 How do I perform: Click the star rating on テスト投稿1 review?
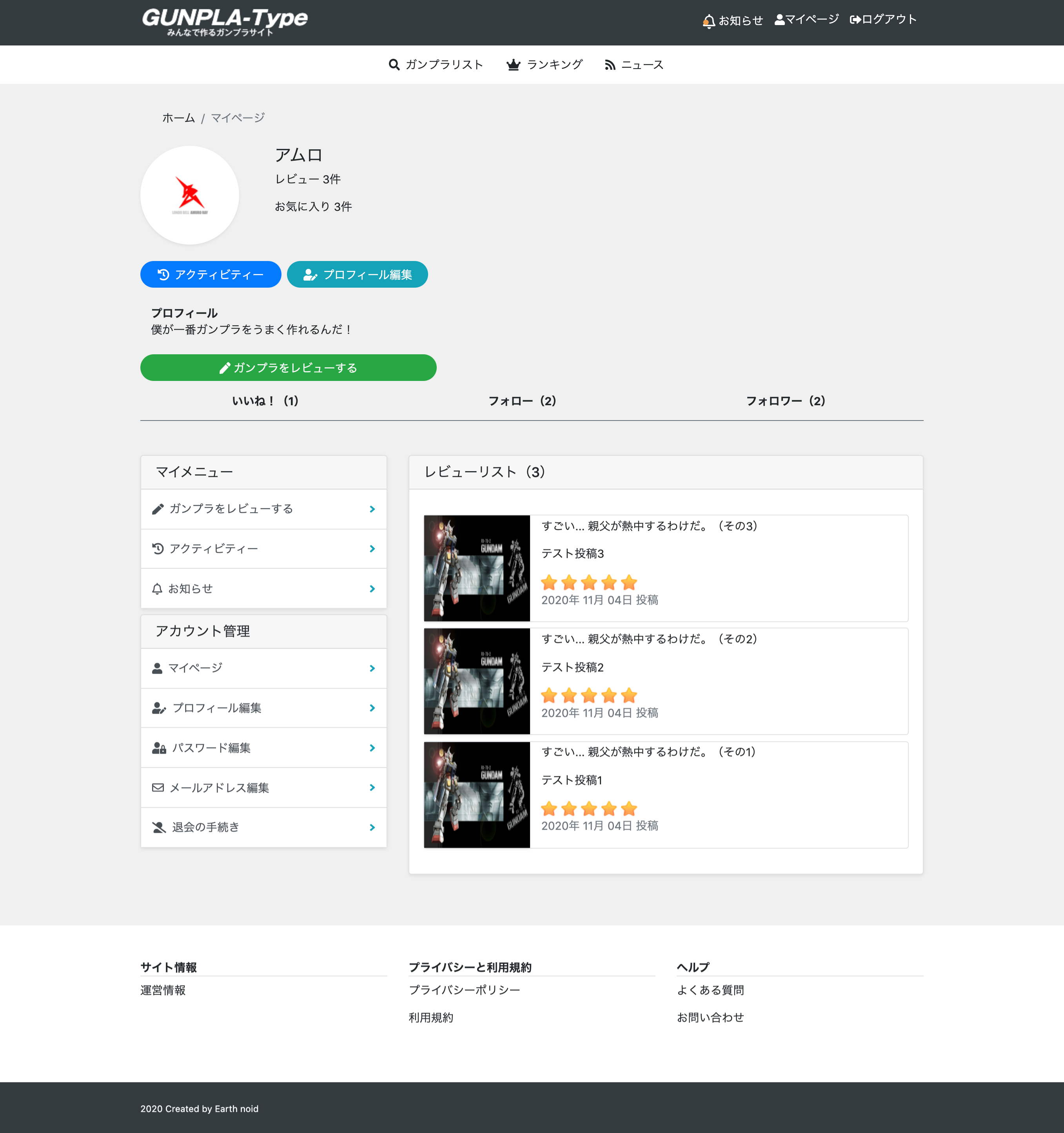tap(588, 809)
